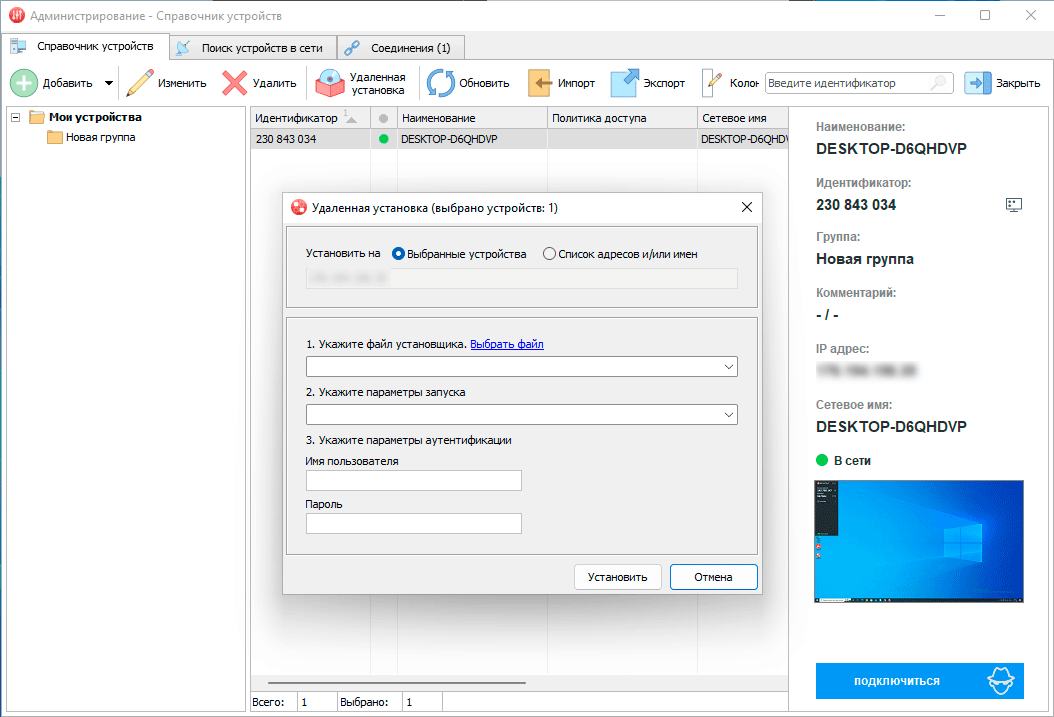Image resolution: width=1054 pixels, height=717 pixels.
Task: Click the incognito hat icon on connect button
Action: pos(1000,681)
